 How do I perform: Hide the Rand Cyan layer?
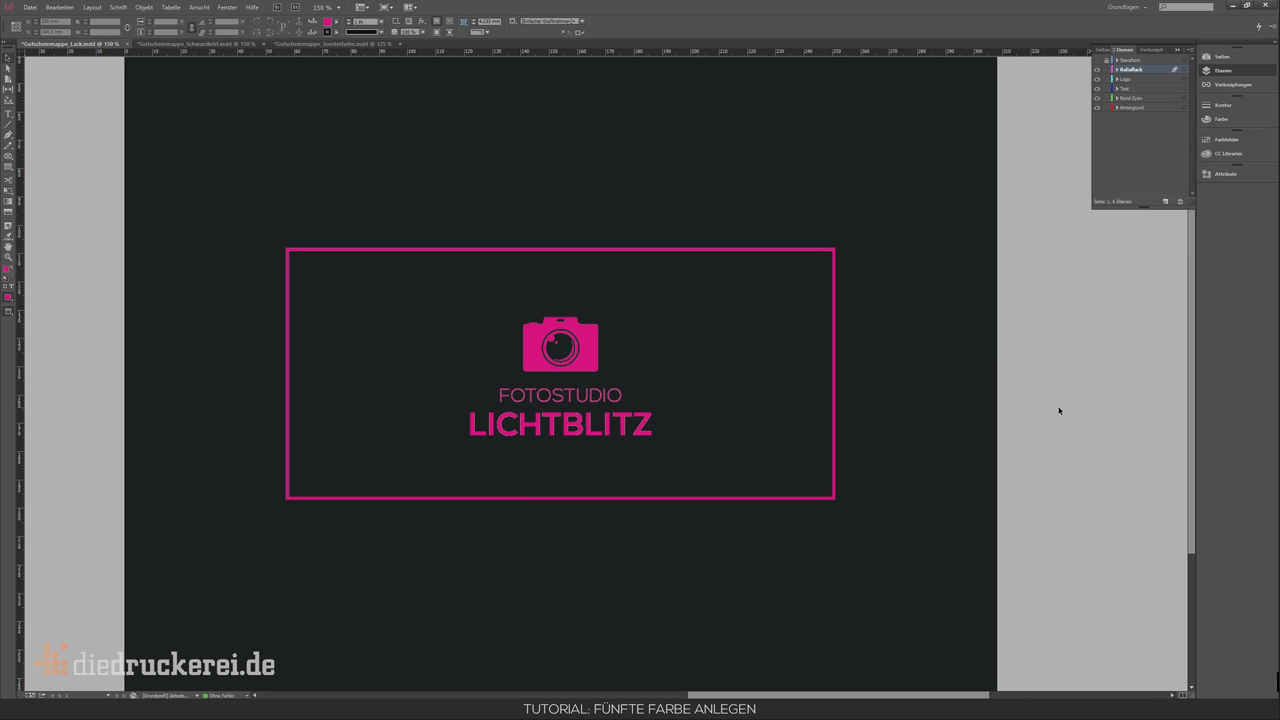(1097, 98)
